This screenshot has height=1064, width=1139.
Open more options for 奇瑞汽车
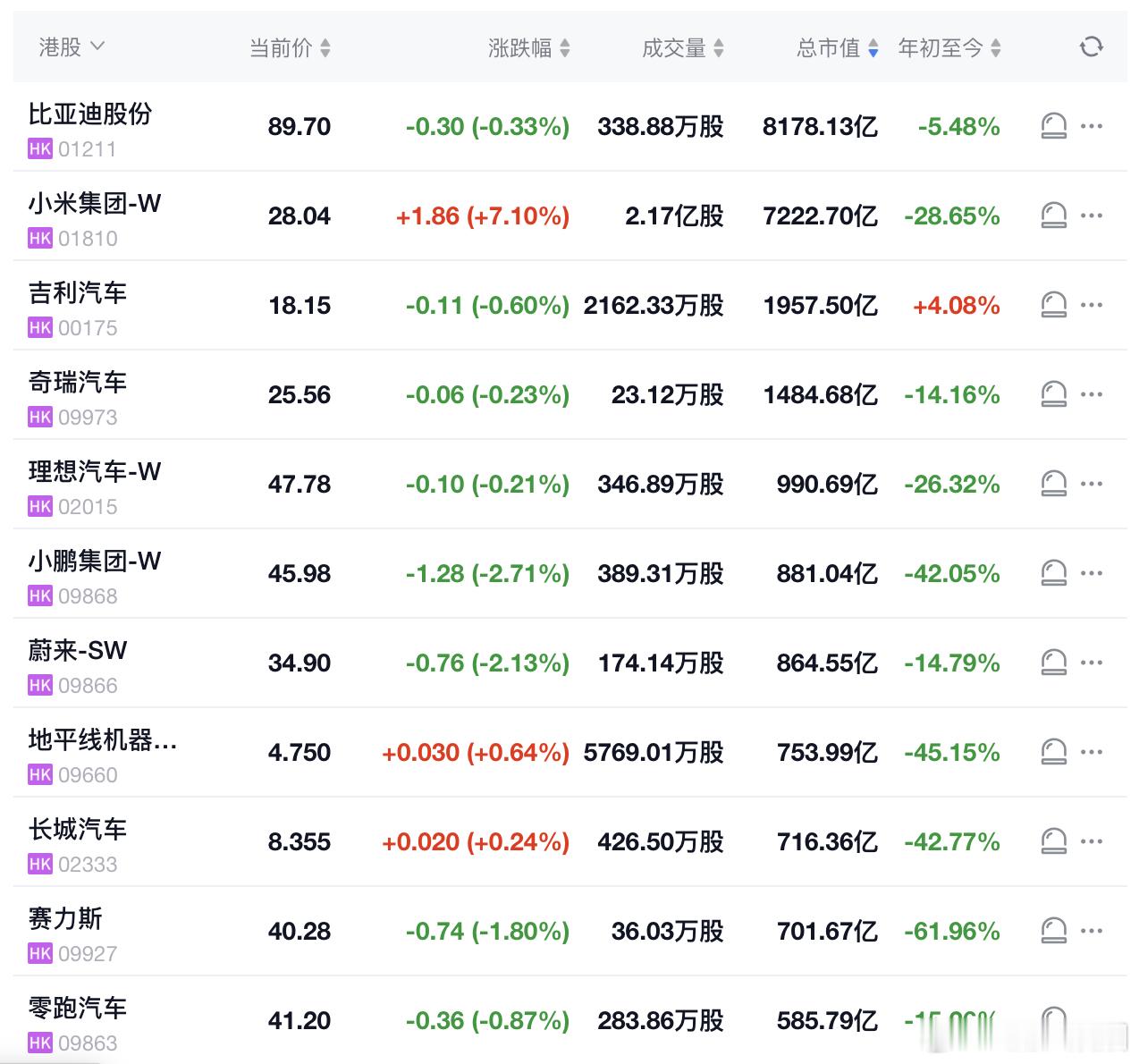coord(1092,394)
